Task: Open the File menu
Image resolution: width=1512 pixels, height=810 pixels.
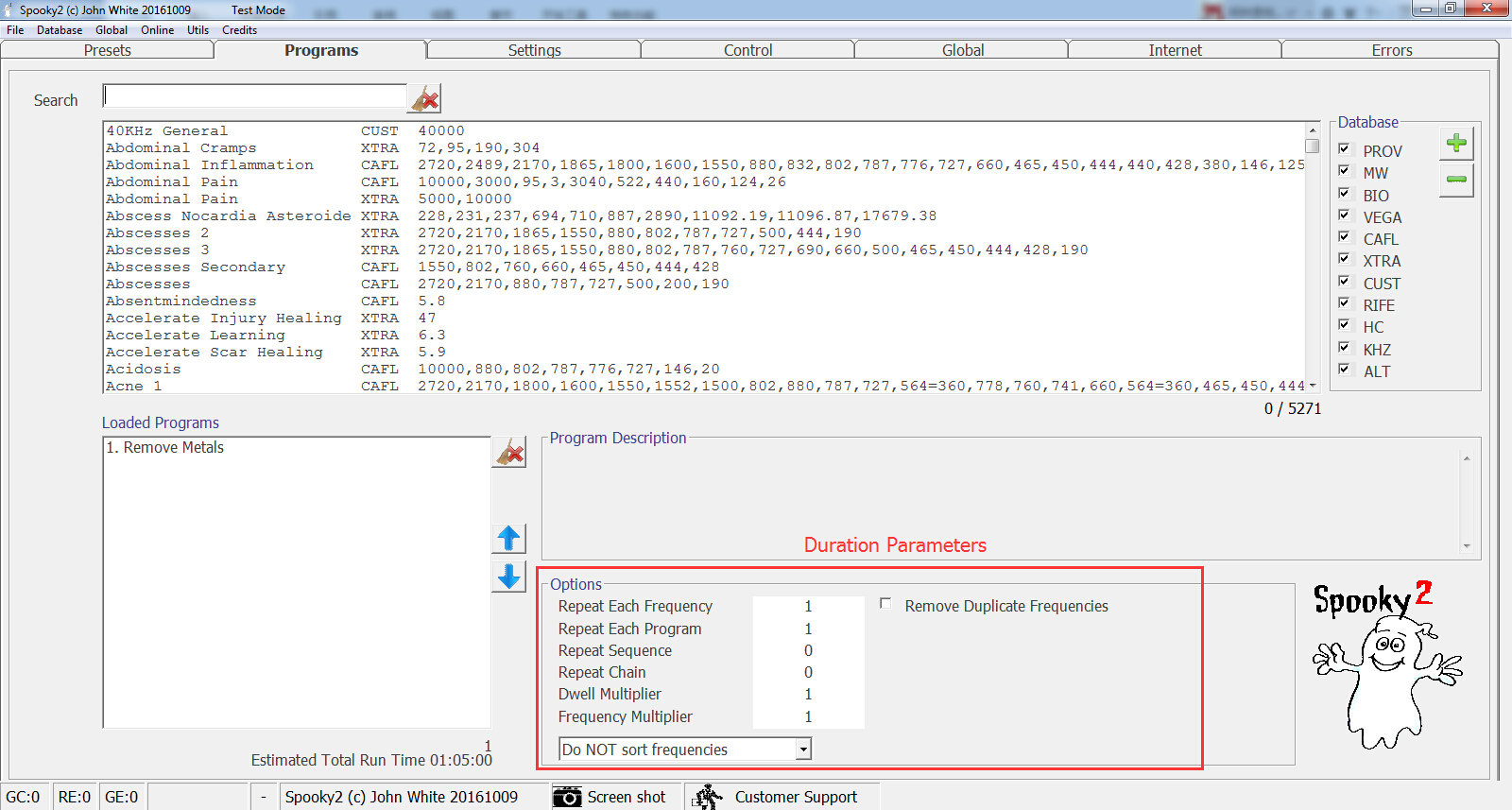Action: coord(15,30)
